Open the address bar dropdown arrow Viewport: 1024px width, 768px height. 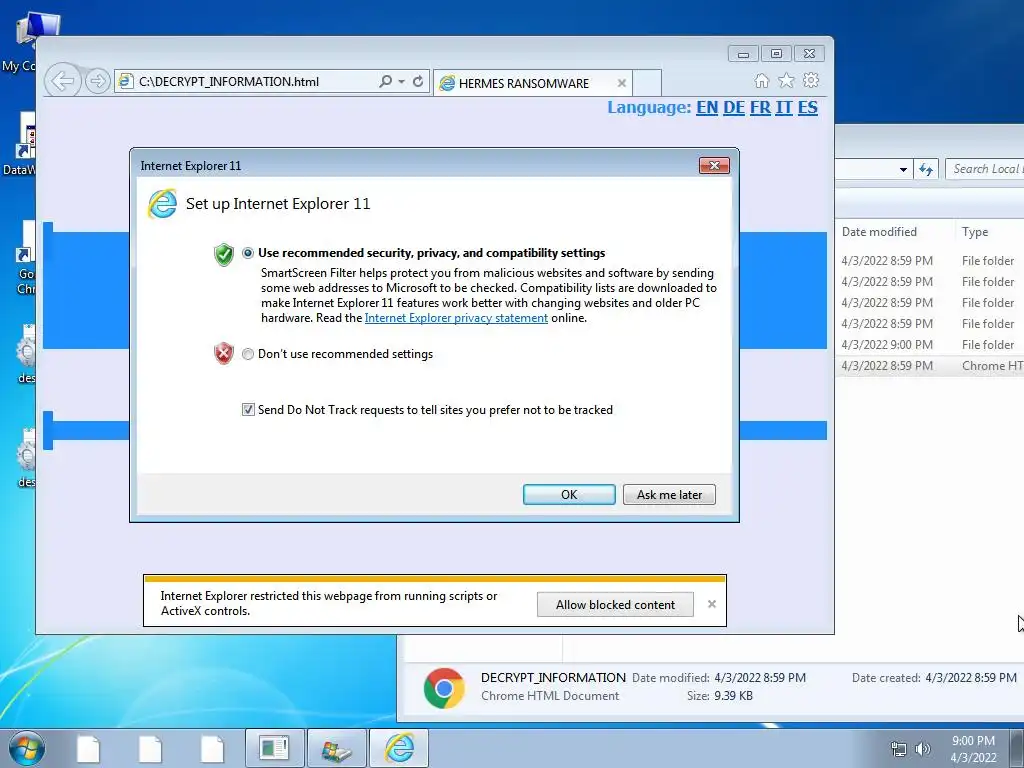(x=401, y=82)
